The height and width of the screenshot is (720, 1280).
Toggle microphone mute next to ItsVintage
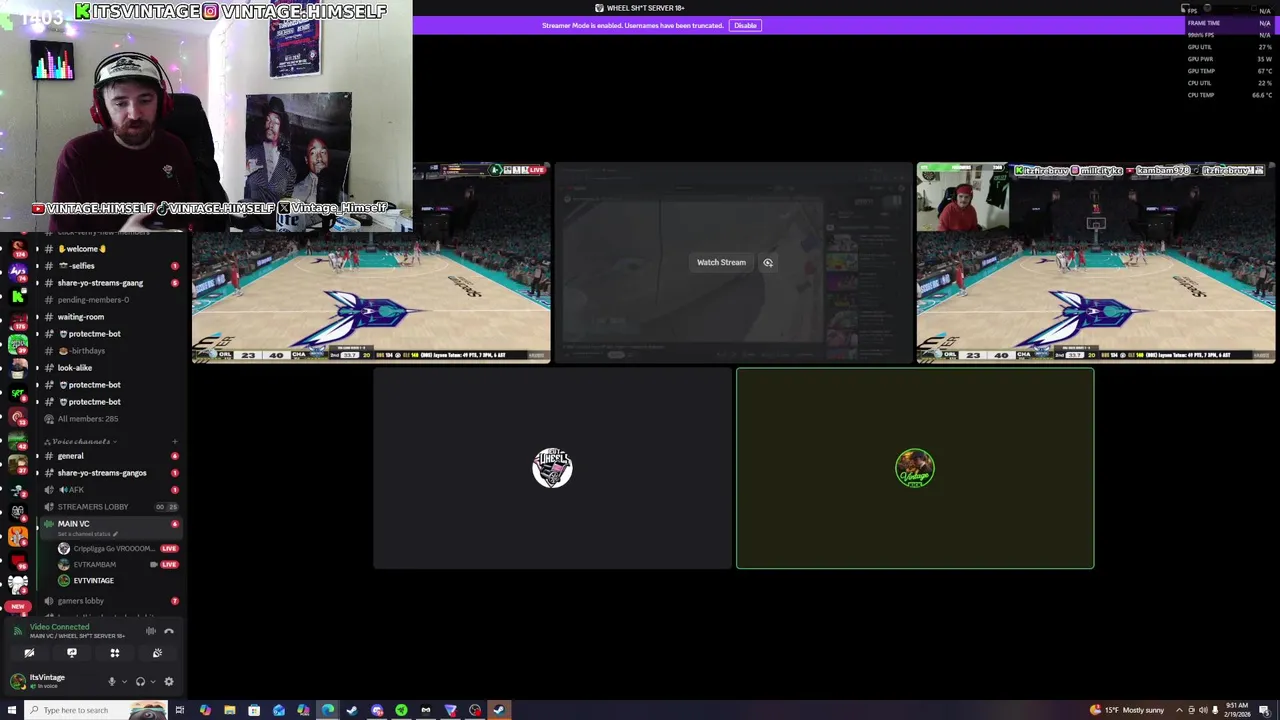tap(112, 682)
